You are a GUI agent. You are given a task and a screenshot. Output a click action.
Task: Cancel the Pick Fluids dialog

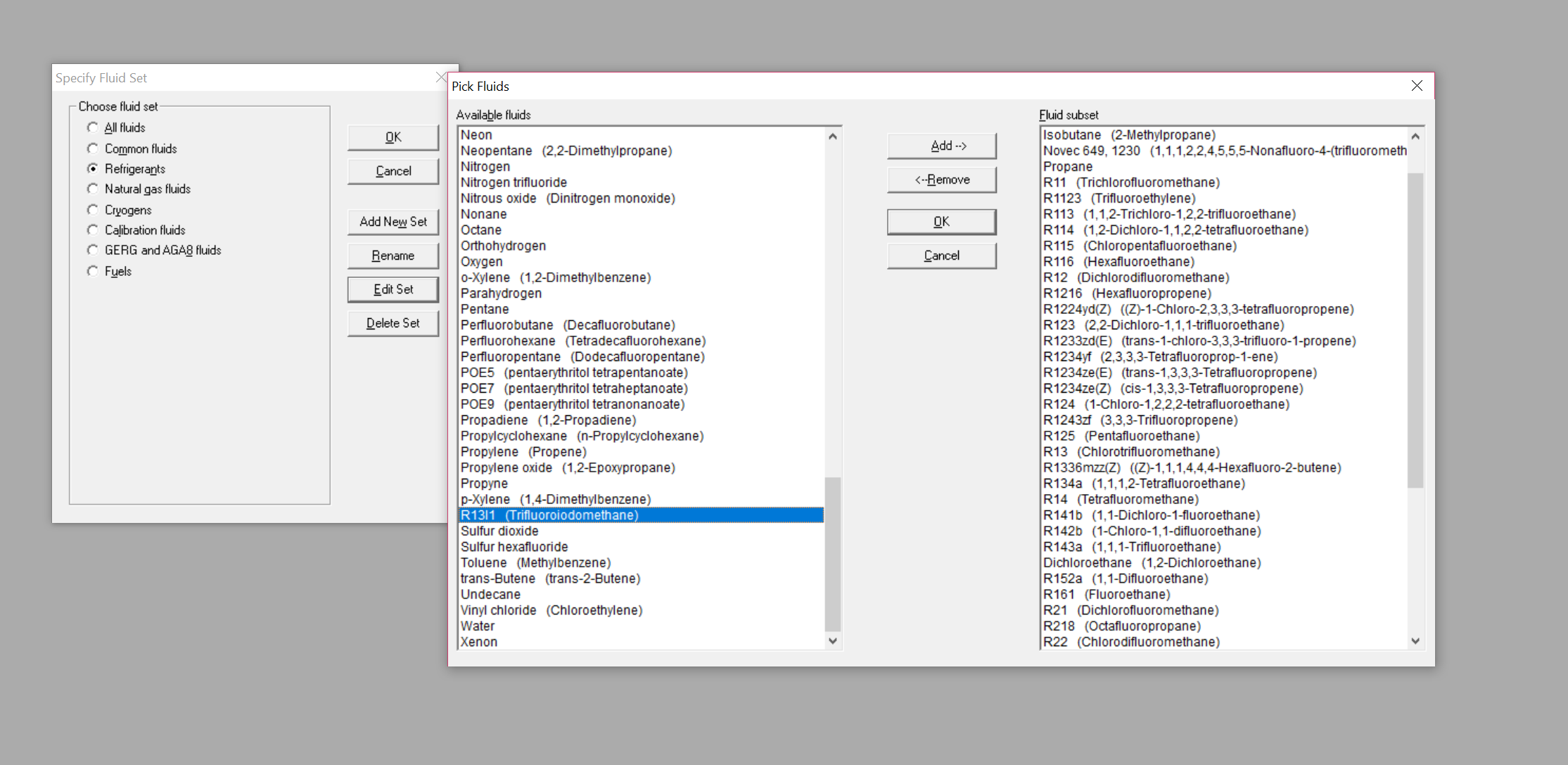point(941,255)
